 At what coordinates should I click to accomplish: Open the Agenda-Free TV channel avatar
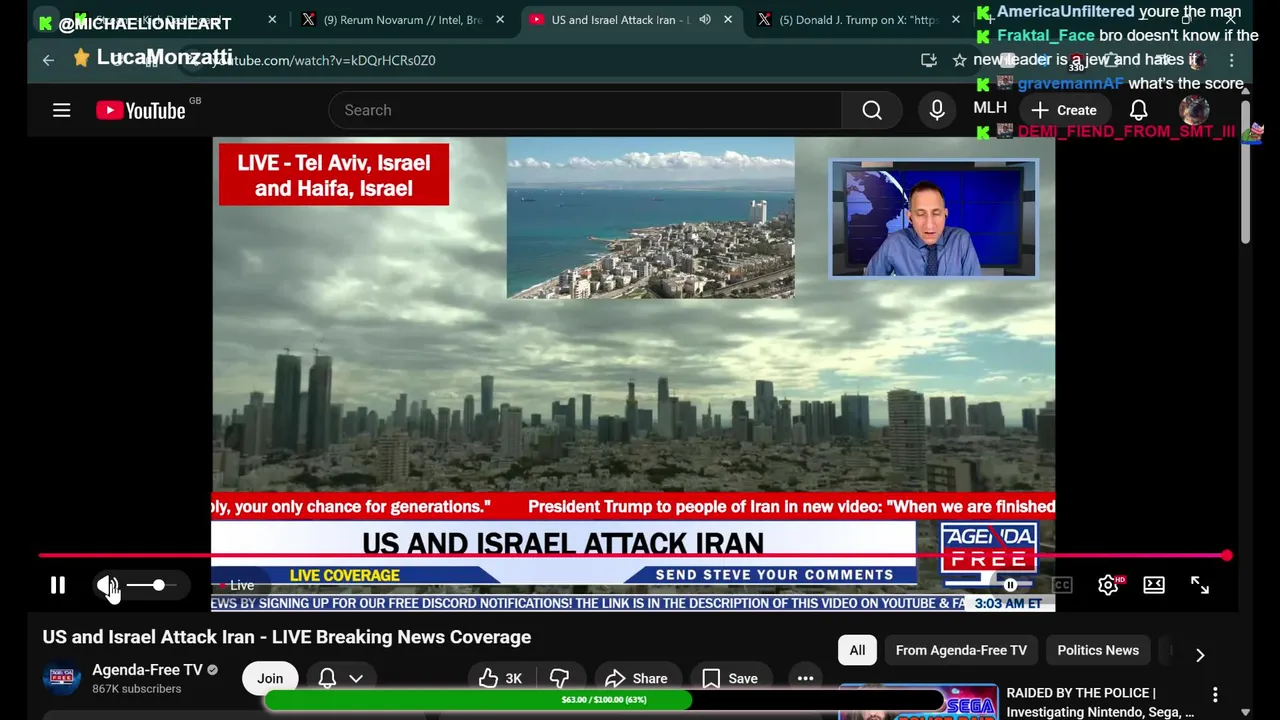62,678
